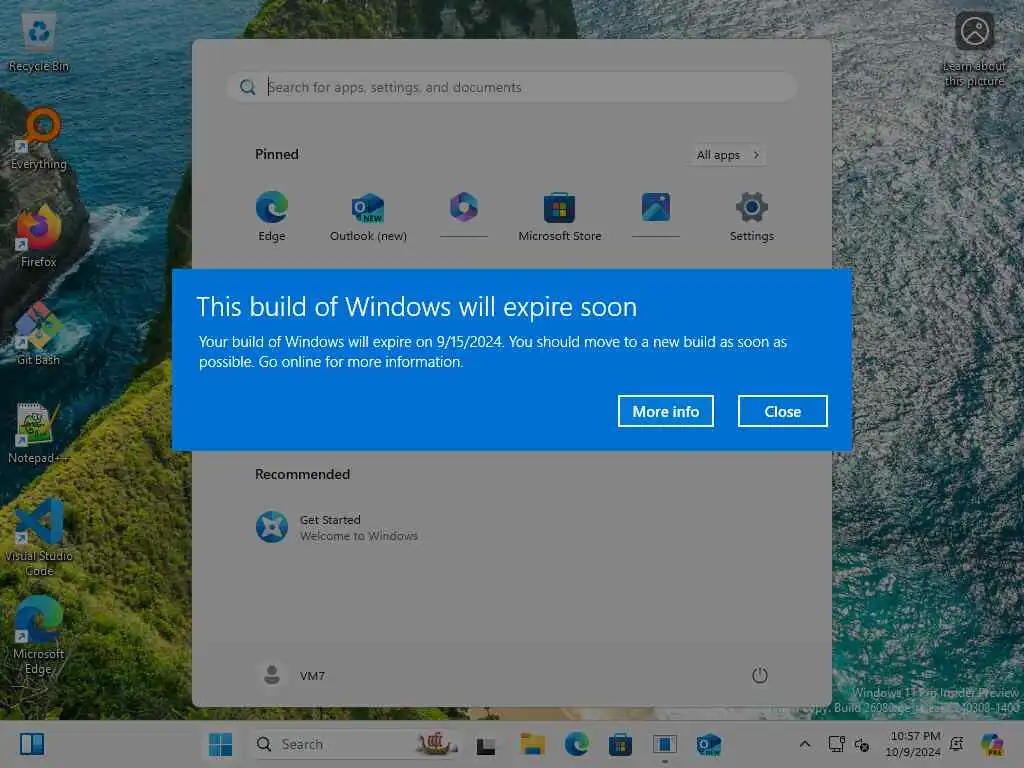Open the network/volume tray icon

pyautogui.click(x=862, y=744)
